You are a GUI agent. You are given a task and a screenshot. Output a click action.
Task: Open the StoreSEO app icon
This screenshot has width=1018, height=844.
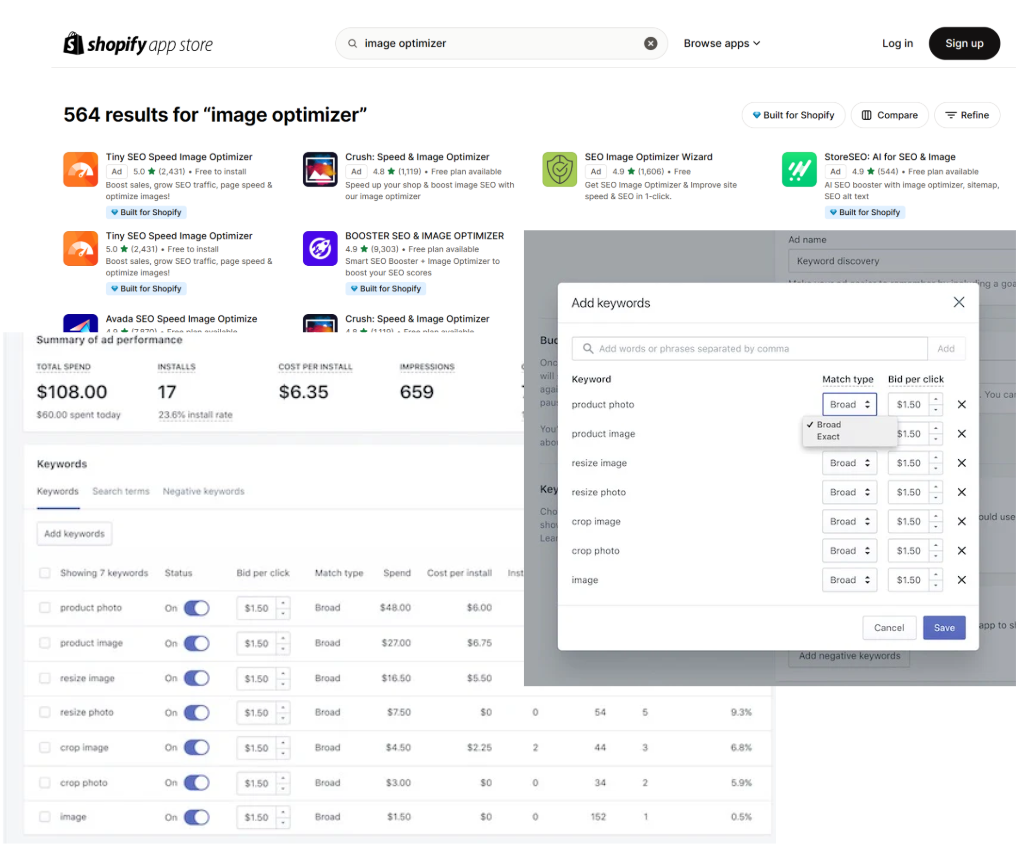coord(799,170)
